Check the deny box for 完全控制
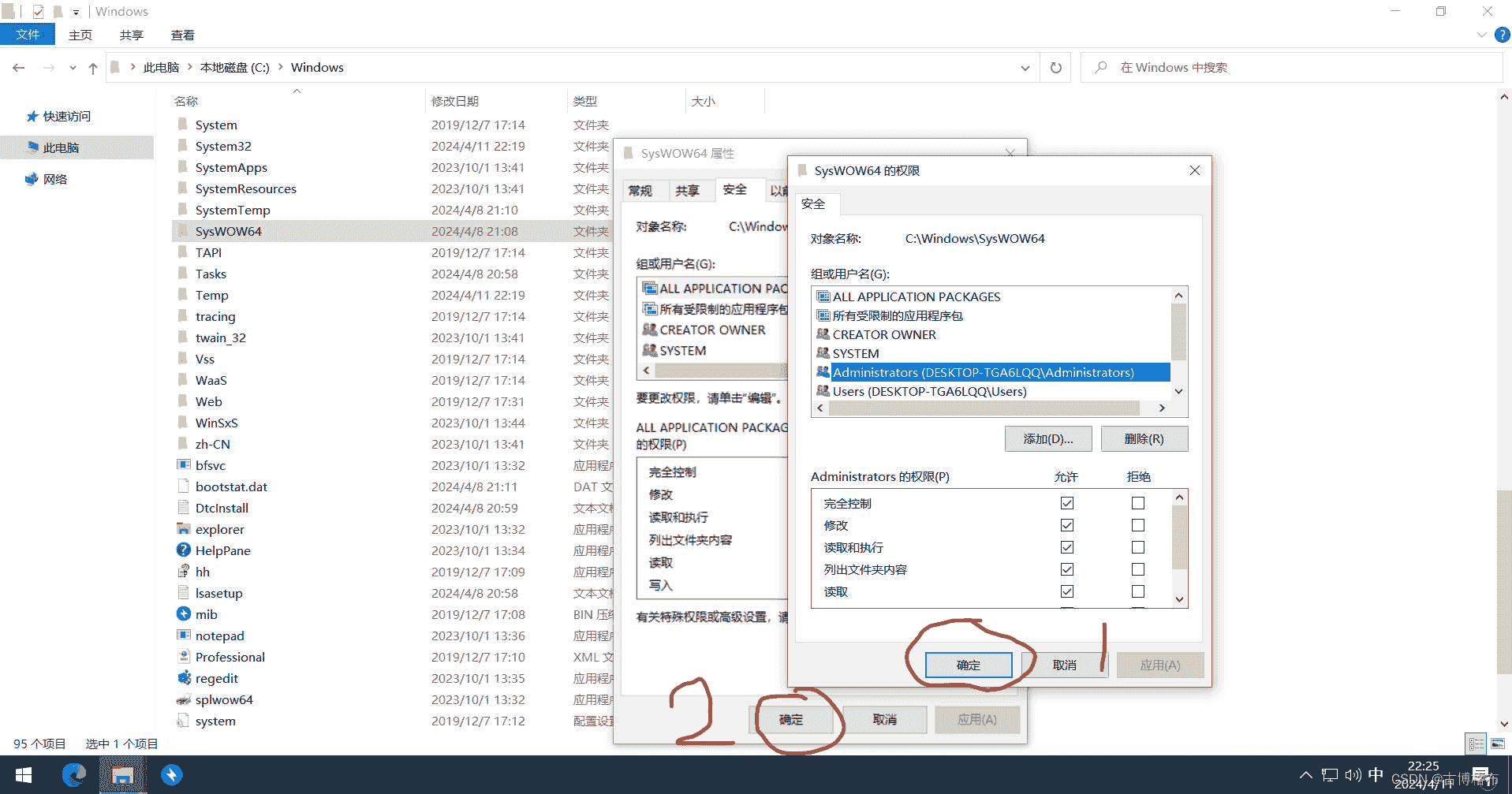The width and height of the screenshot is (1512, 794). click(1137, 503)
